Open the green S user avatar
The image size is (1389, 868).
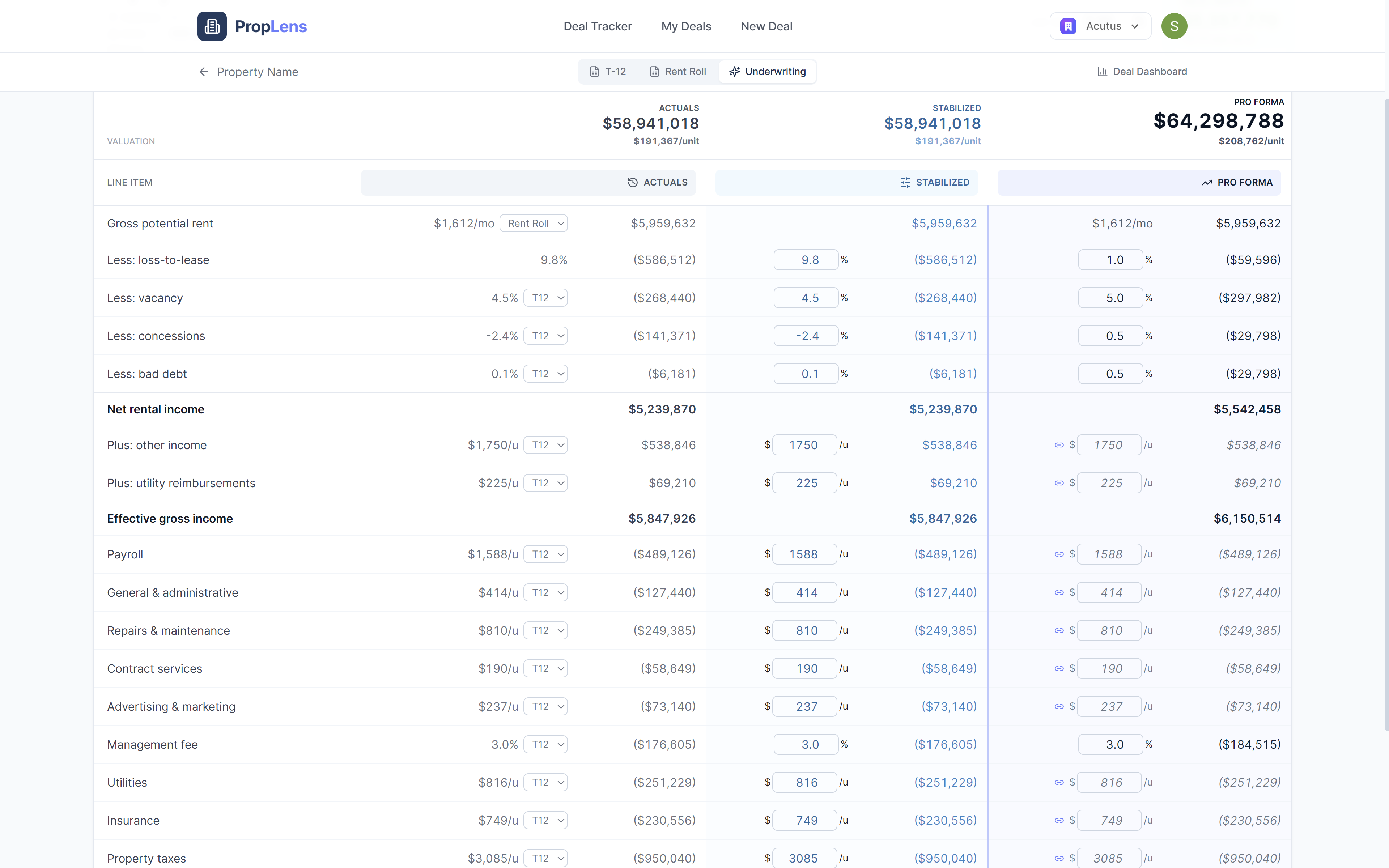click(1174, 26)
